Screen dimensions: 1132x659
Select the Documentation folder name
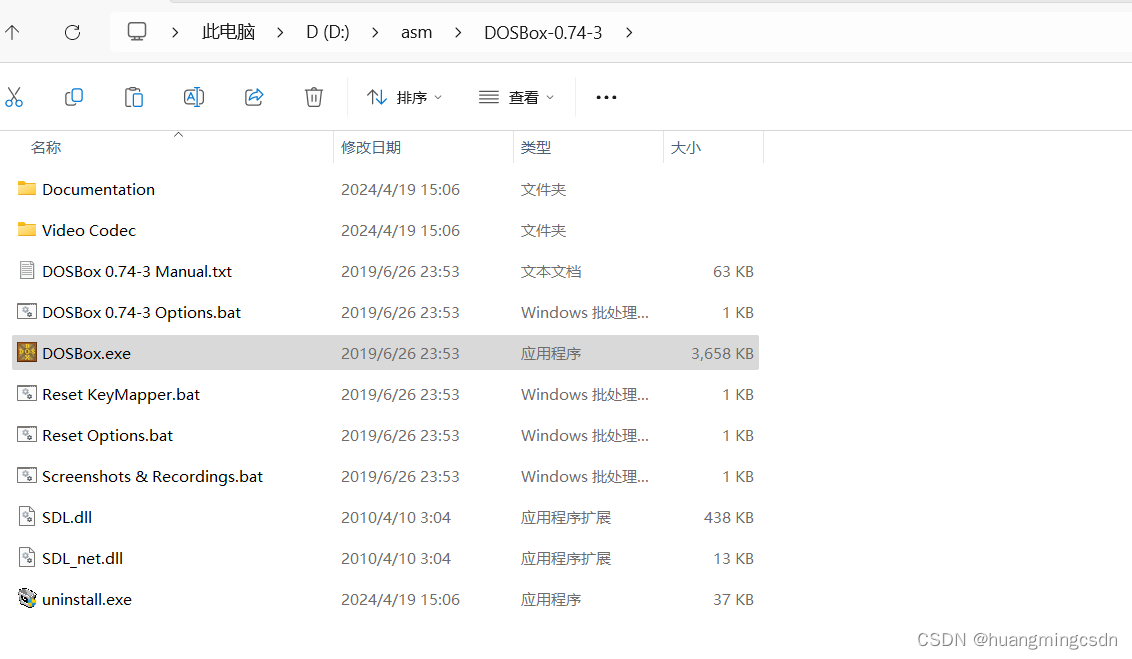pyautogui.click(x=98, y=189)
